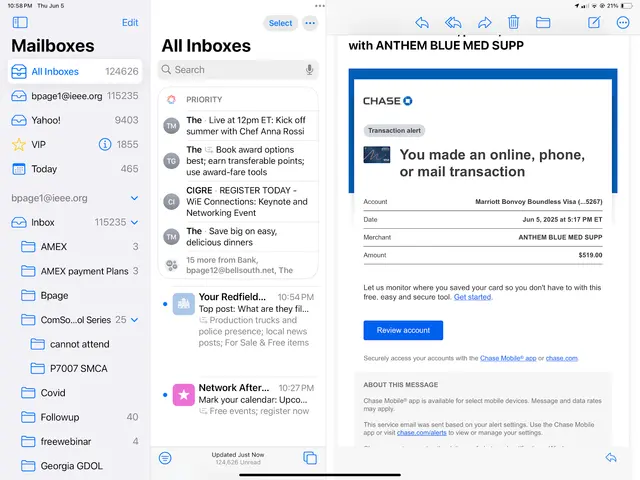Open the Chase Mobile app link

coord(508,358)
